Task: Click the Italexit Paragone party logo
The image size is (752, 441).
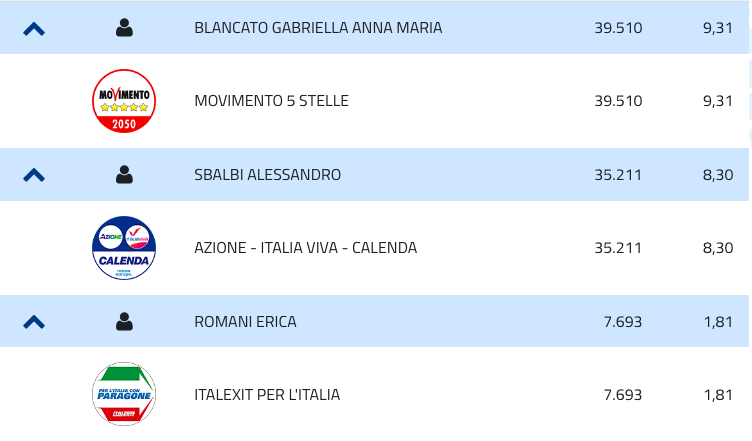Action: coord(124,394)
